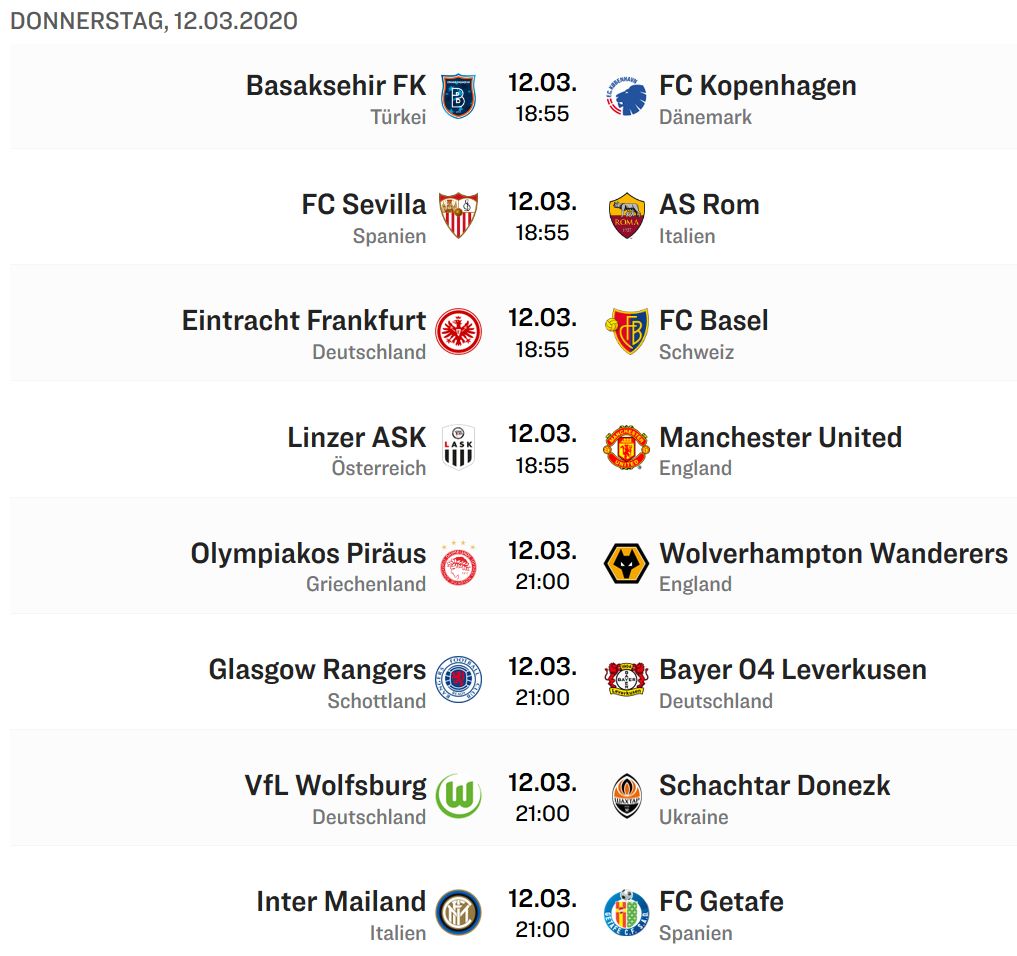Click the Glasgow Rangers round crest
This screenshot has width=1017, height=956.
[x=458, y=680]
